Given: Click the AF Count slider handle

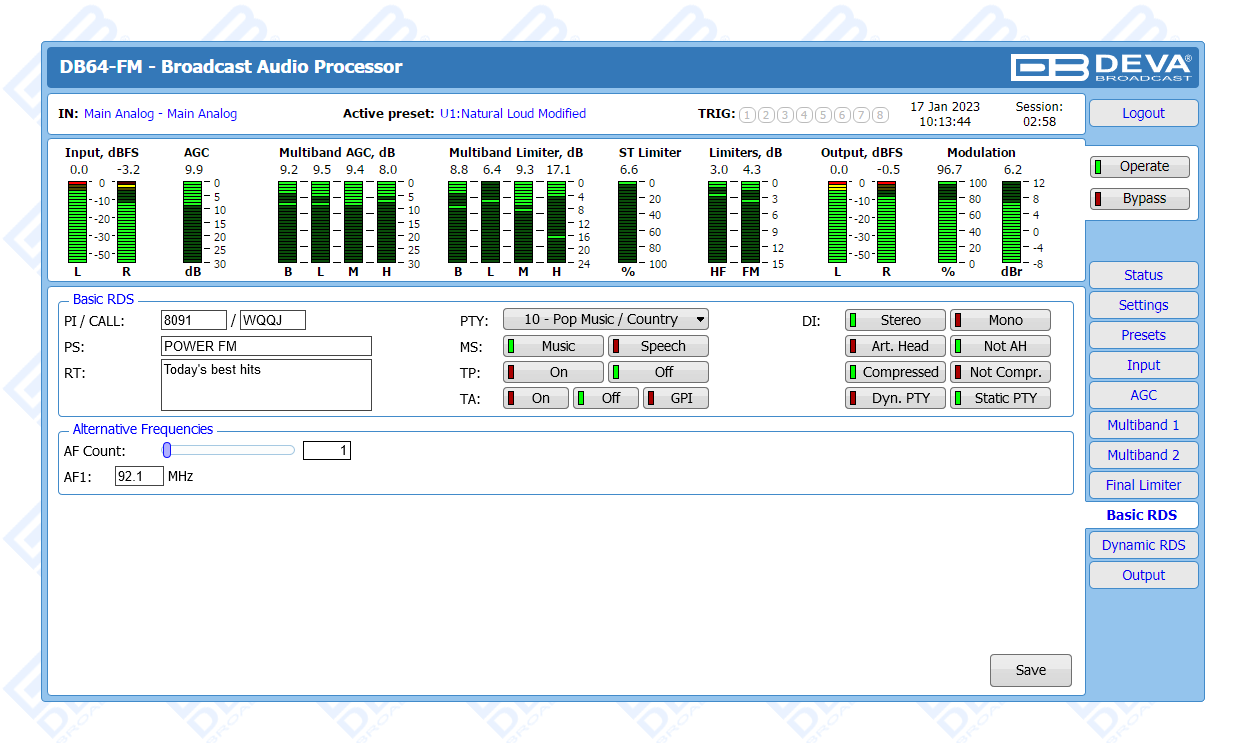Looking at the screenshot, I should pyautogui.click(x=168, y=451).
